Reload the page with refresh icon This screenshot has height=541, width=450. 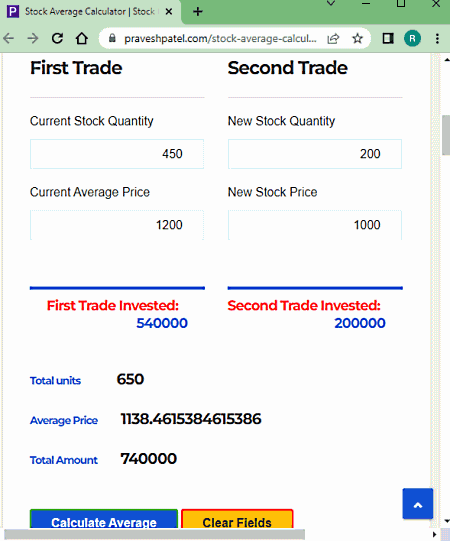57,38
